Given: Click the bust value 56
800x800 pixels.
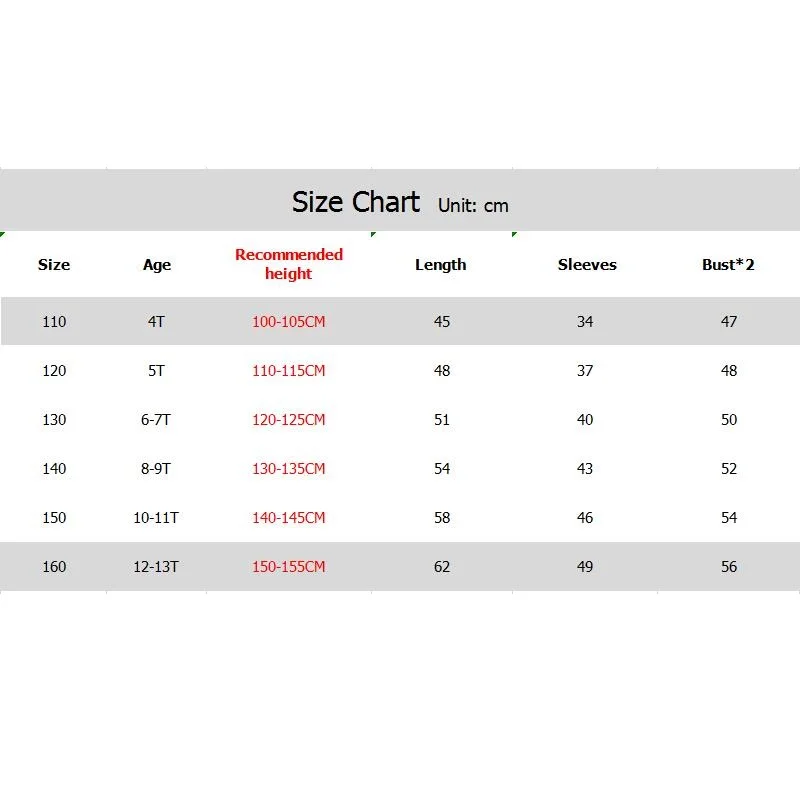Looking at the screenshot, I should [x=729, y=566].
